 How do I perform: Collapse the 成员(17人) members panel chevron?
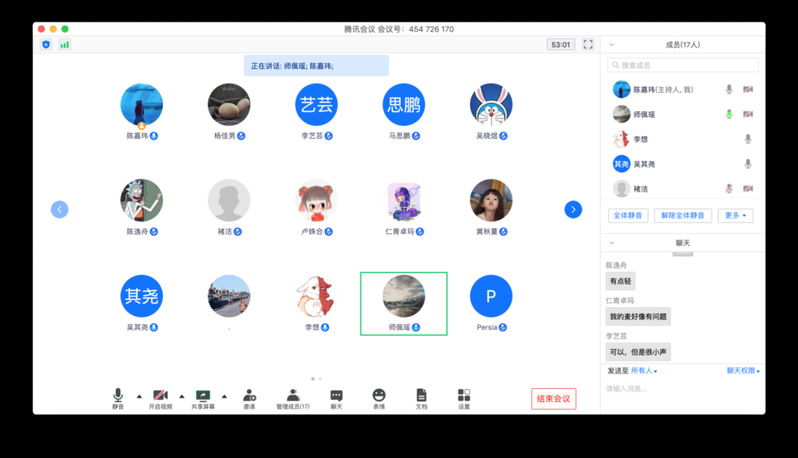(x=612, y=45)
